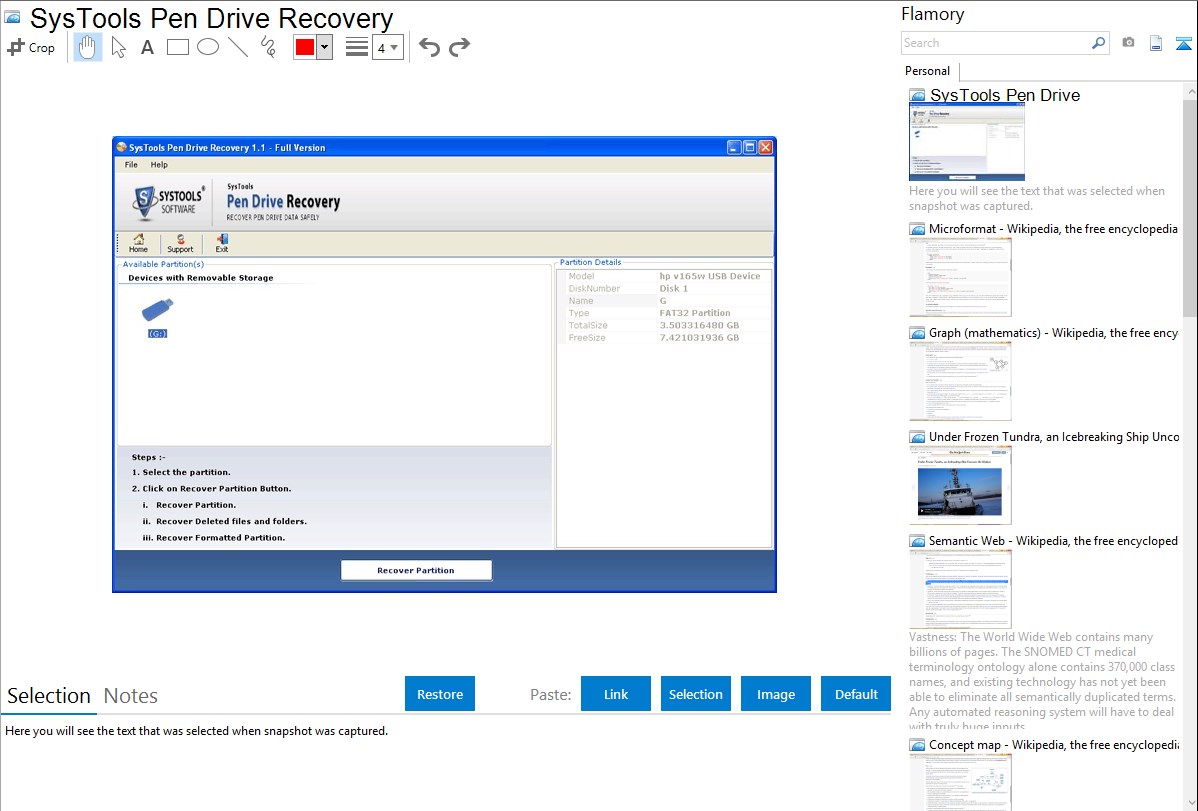The width and height of the screenshot is (1198, 811).
Task: Click the Paste Link button
Action: click(616, 694)
